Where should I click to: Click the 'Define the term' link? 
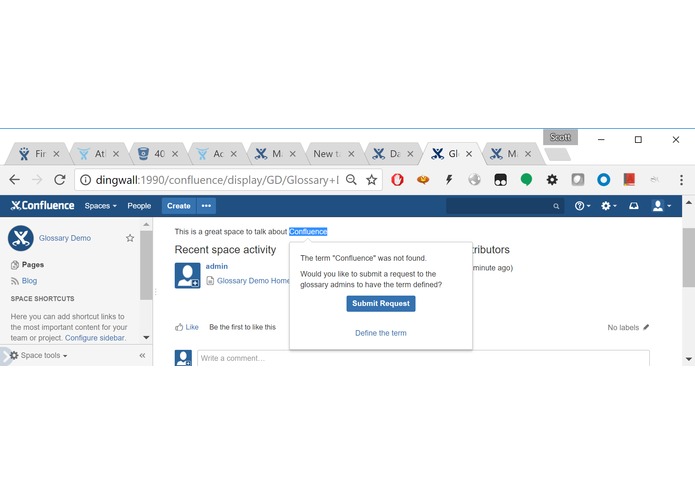(x=381, y=333)
